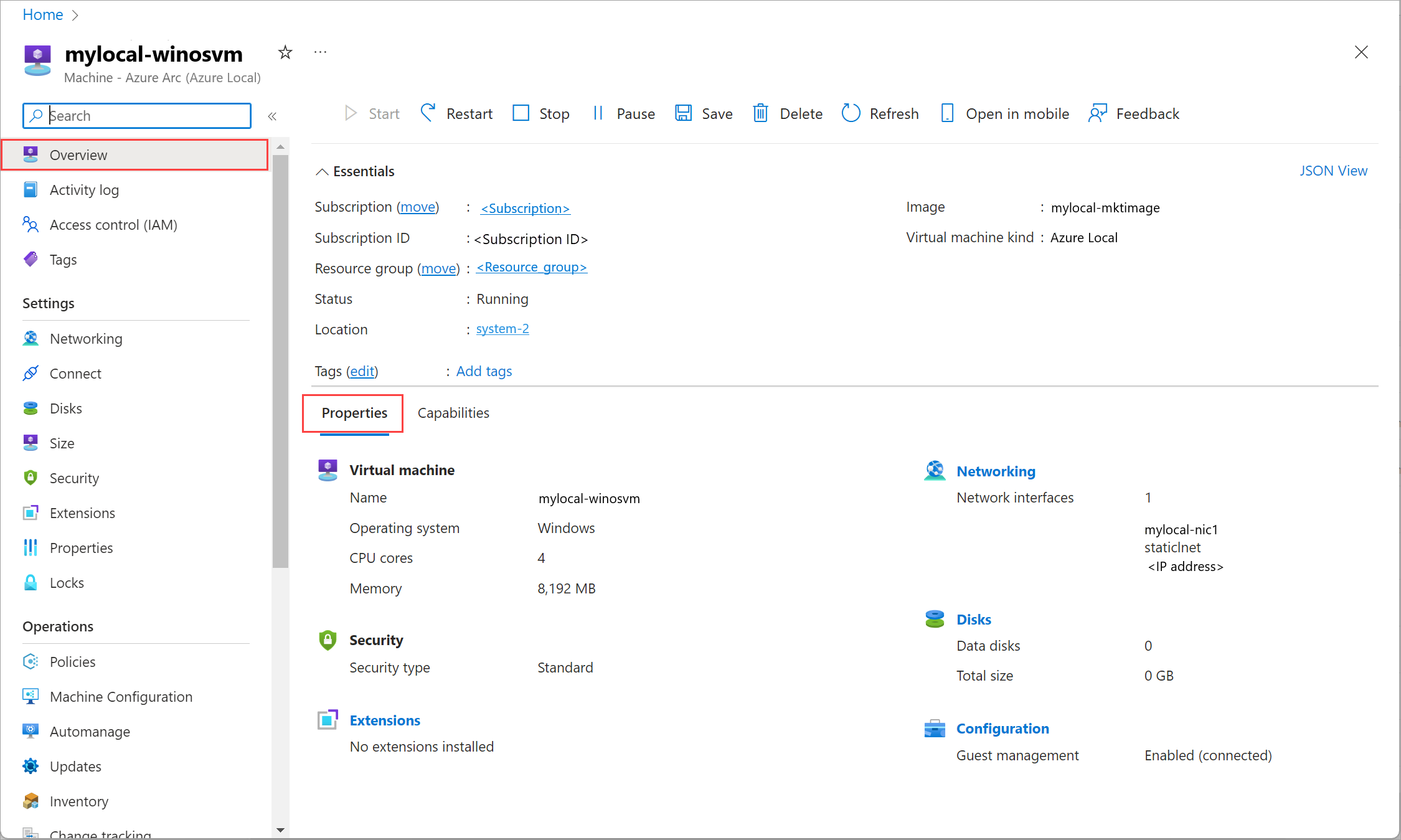Switch to JSON View

tap(1334, 170)
